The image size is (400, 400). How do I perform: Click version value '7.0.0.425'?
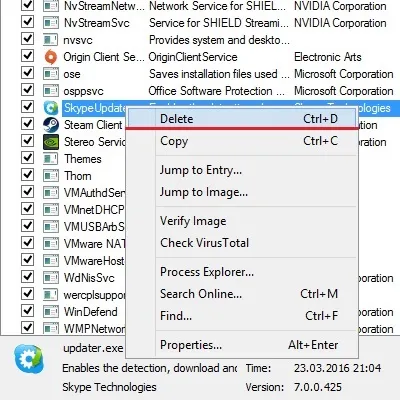point(318,387)
